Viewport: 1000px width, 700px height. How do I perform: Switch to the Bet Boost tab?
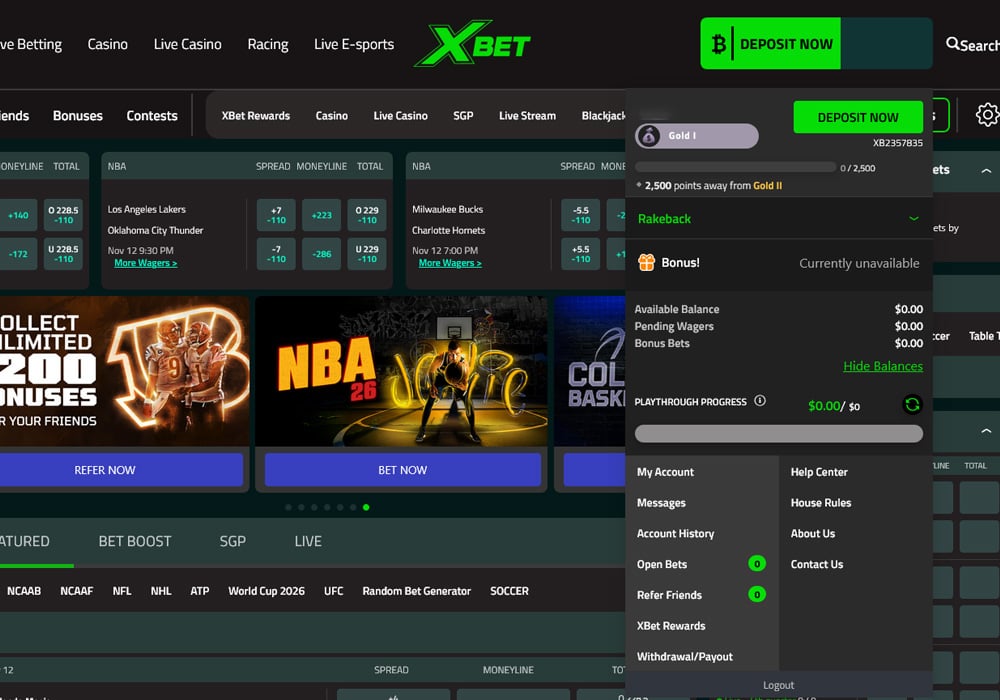(x=135, y=541)
